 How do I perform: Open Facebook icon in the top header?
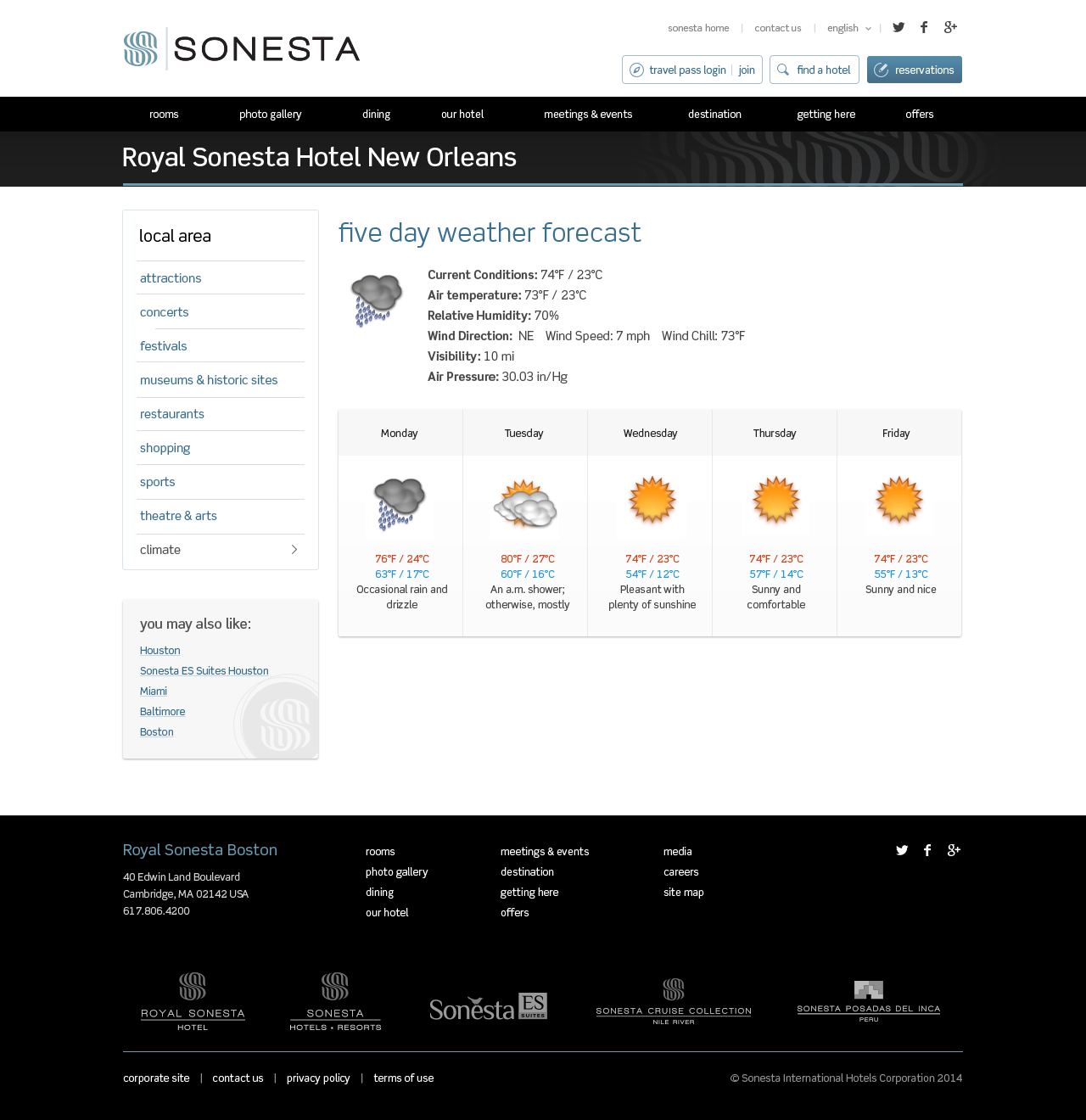click(924, 27)
